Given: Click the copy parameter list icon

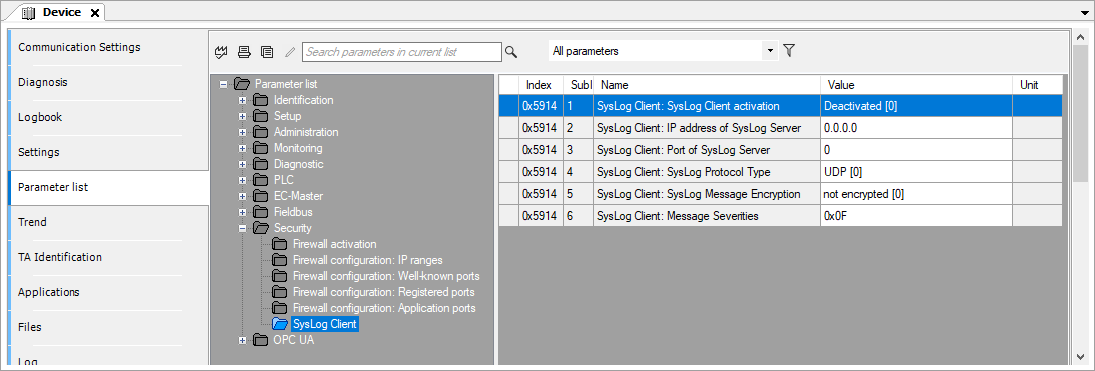Looking at the screenshot, I should (x=267, y=51).
